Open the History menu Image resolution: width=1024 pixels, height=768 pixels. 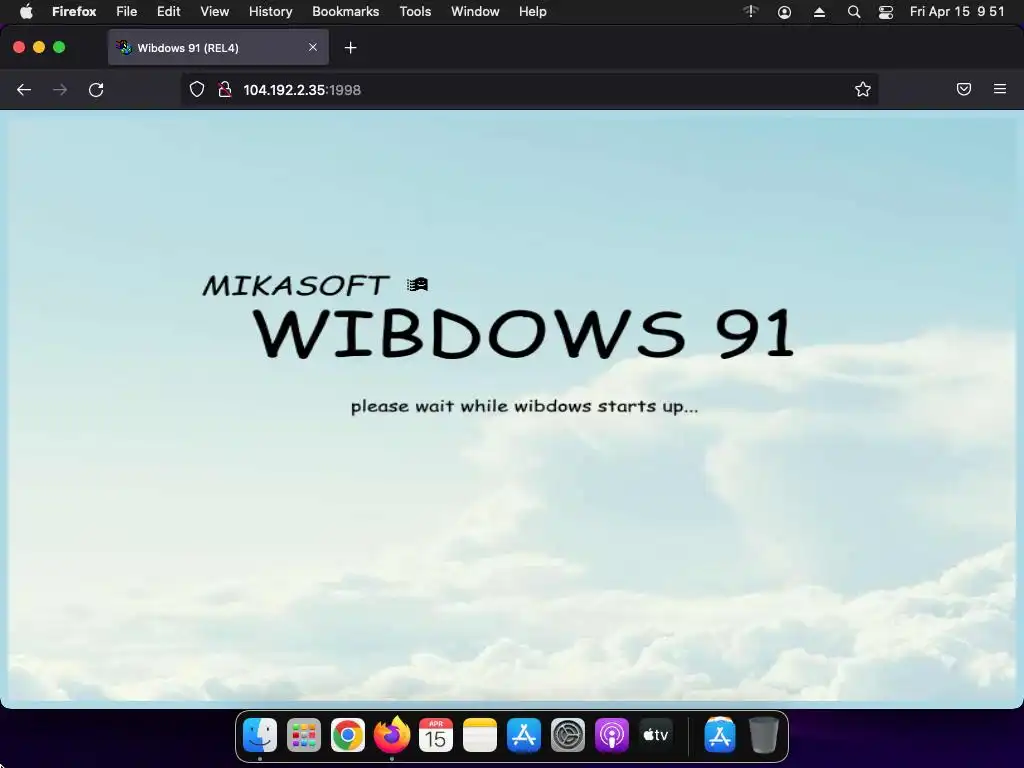point(270,12)
